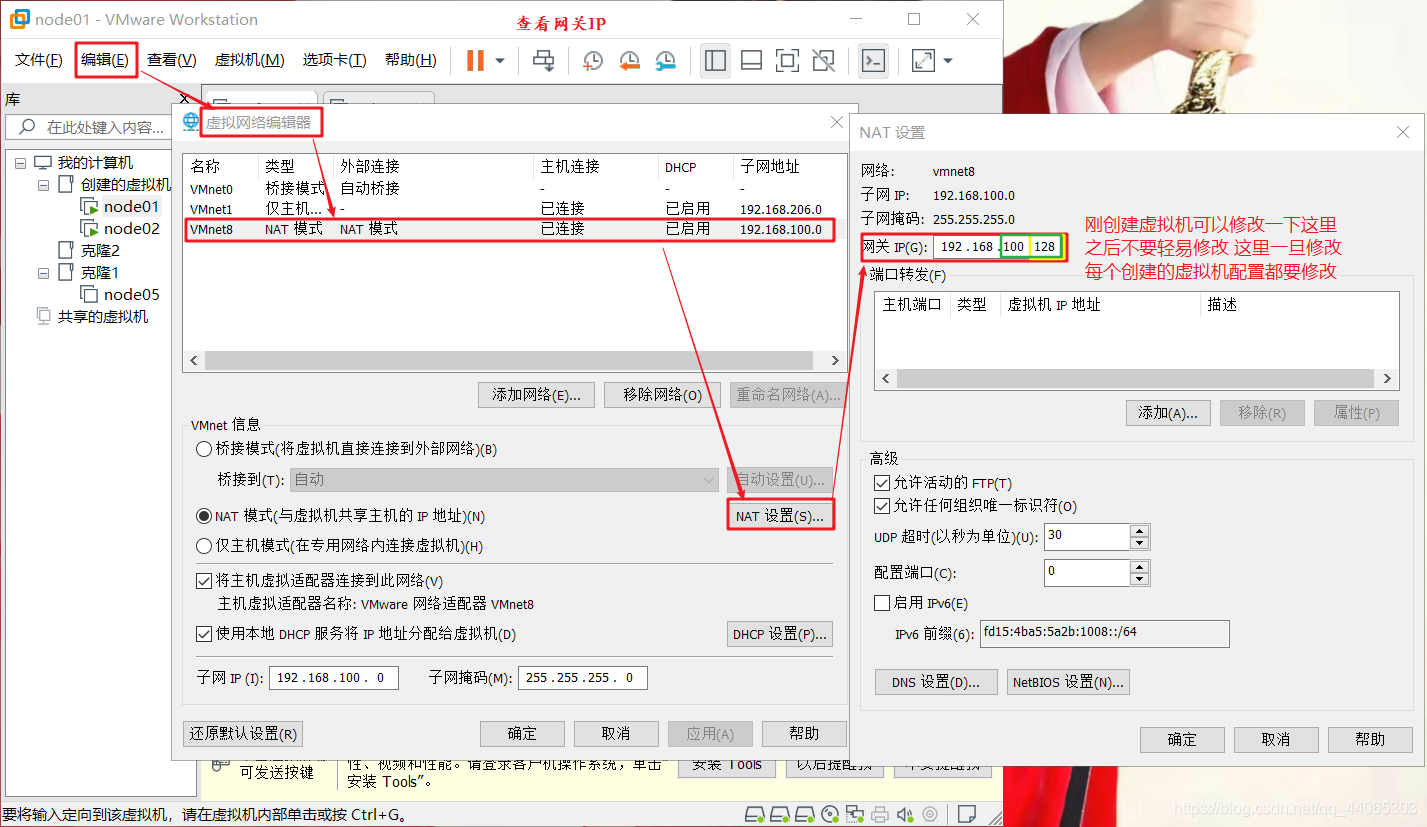Enable the 启用 IPv6 checkbox

(x=882, y=603)
